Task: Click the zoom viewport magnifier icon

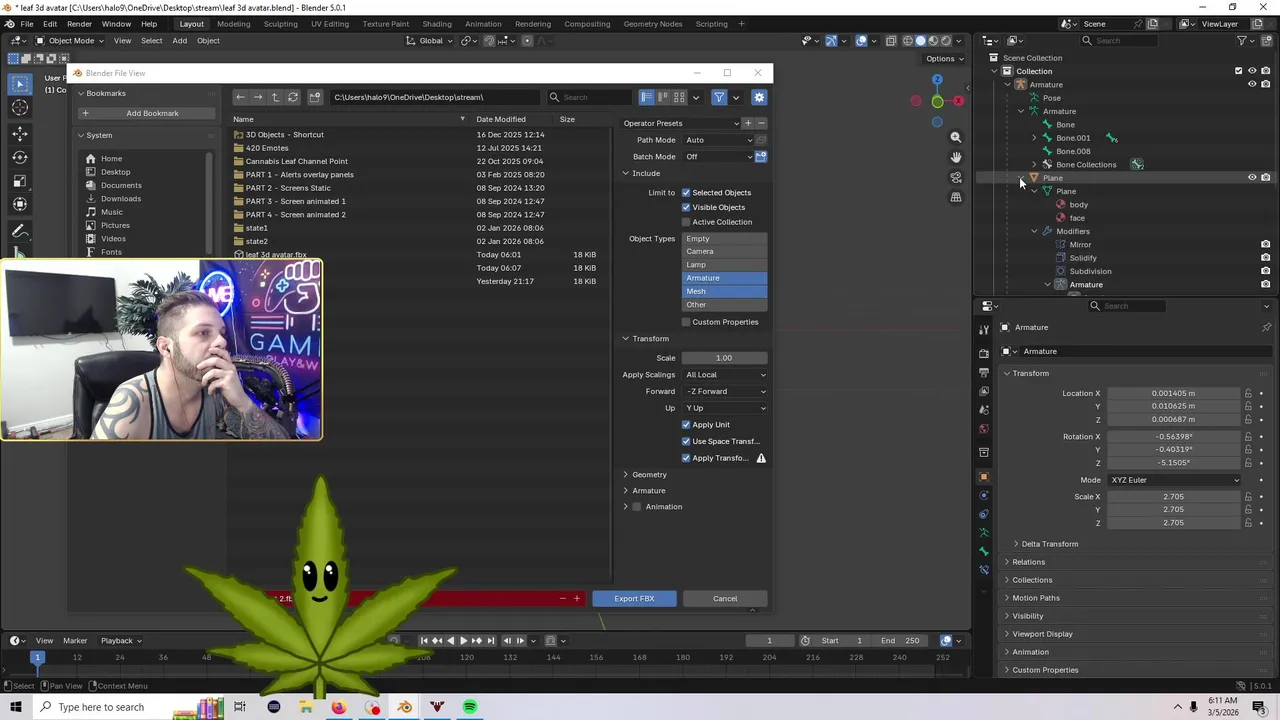Action: (956, 138)
